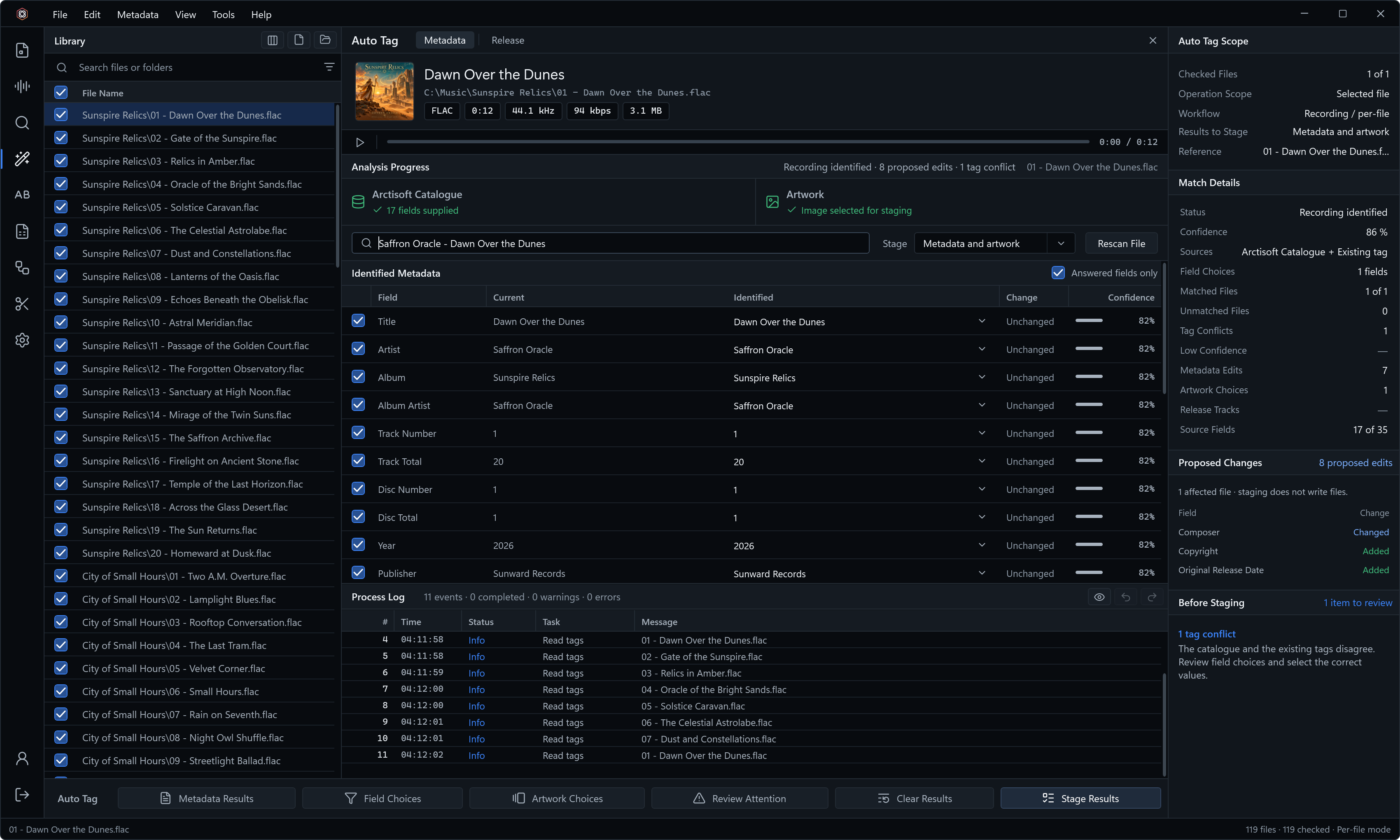Open library filter options icon
The width and height of the screenshot is (1400, 840).
click(x=329, y=68)
